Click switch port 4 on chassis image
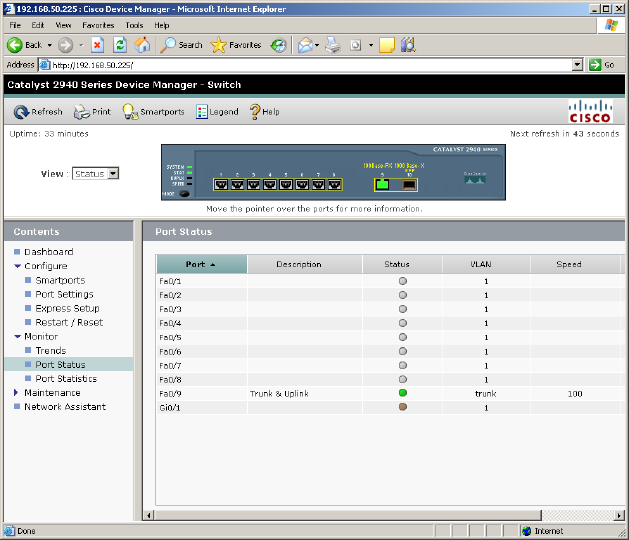Viewport: 629px width, 540px height. 270,185
